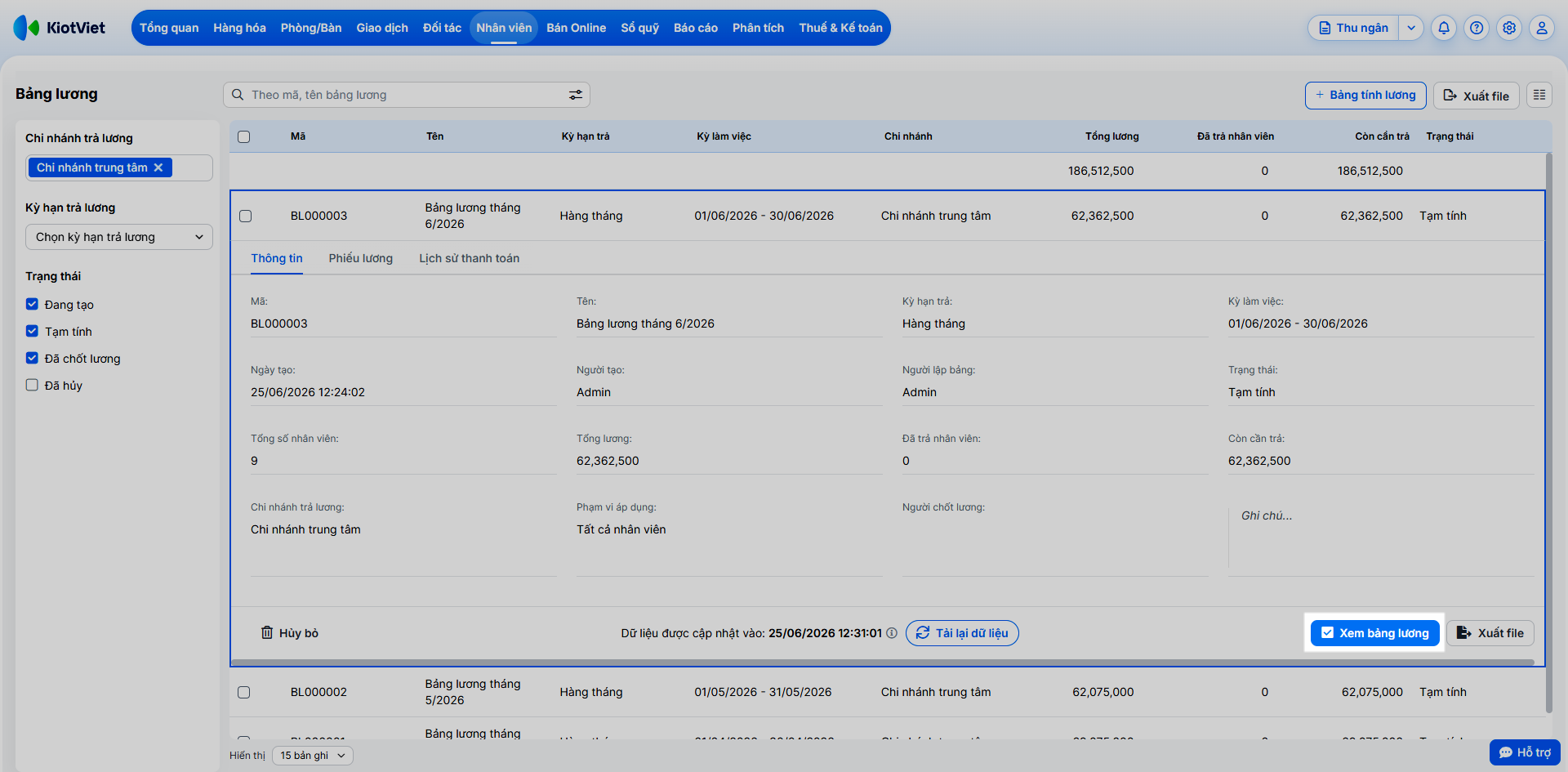
Task: Open the Phòng/Bàn menu
Action: click(x=311, y=28)
